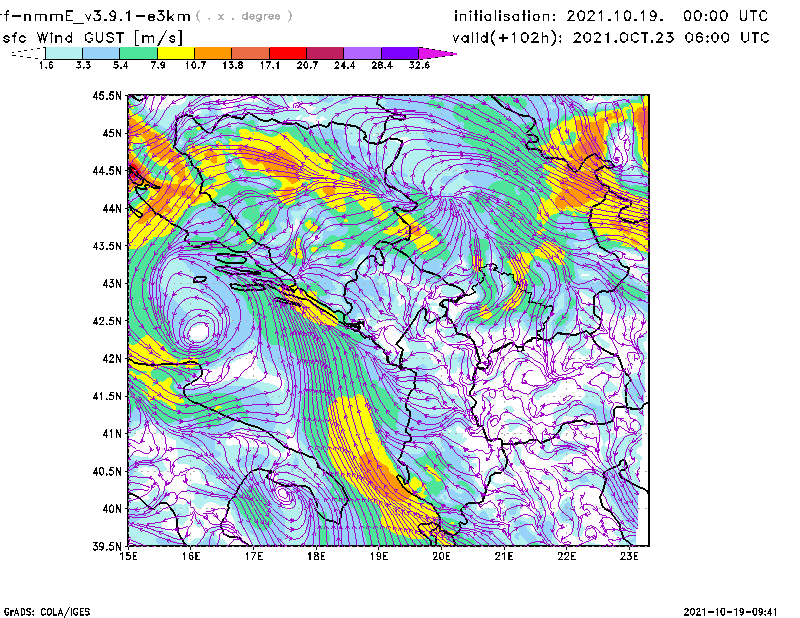Click legend value 24.4

click(x=344, y=65)
